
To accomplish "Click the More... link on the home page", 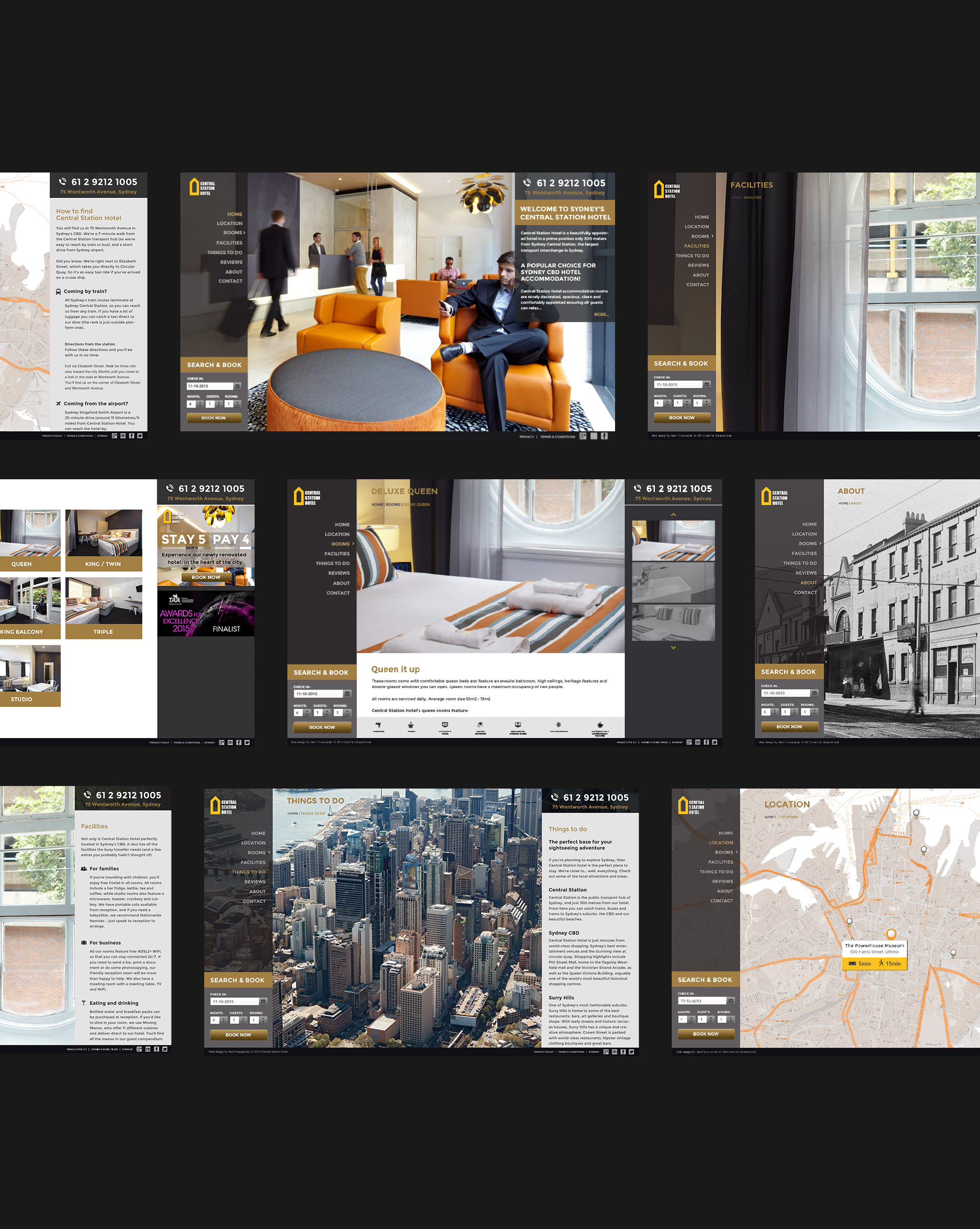I will [601, 315].
